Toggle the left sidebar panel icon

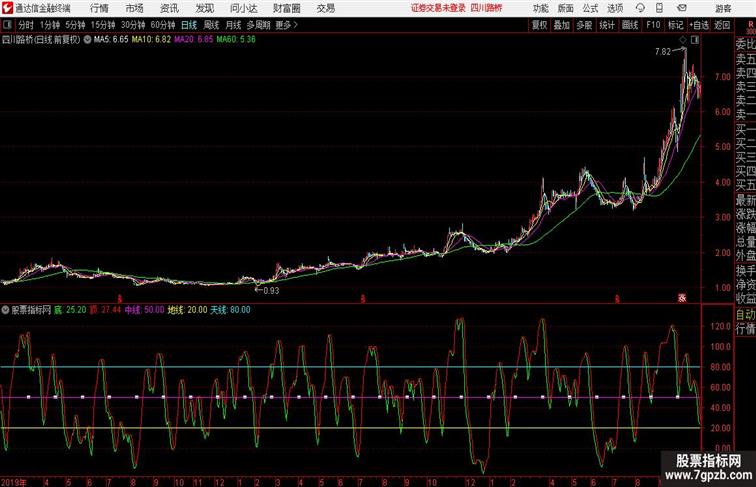coord(7,24)
